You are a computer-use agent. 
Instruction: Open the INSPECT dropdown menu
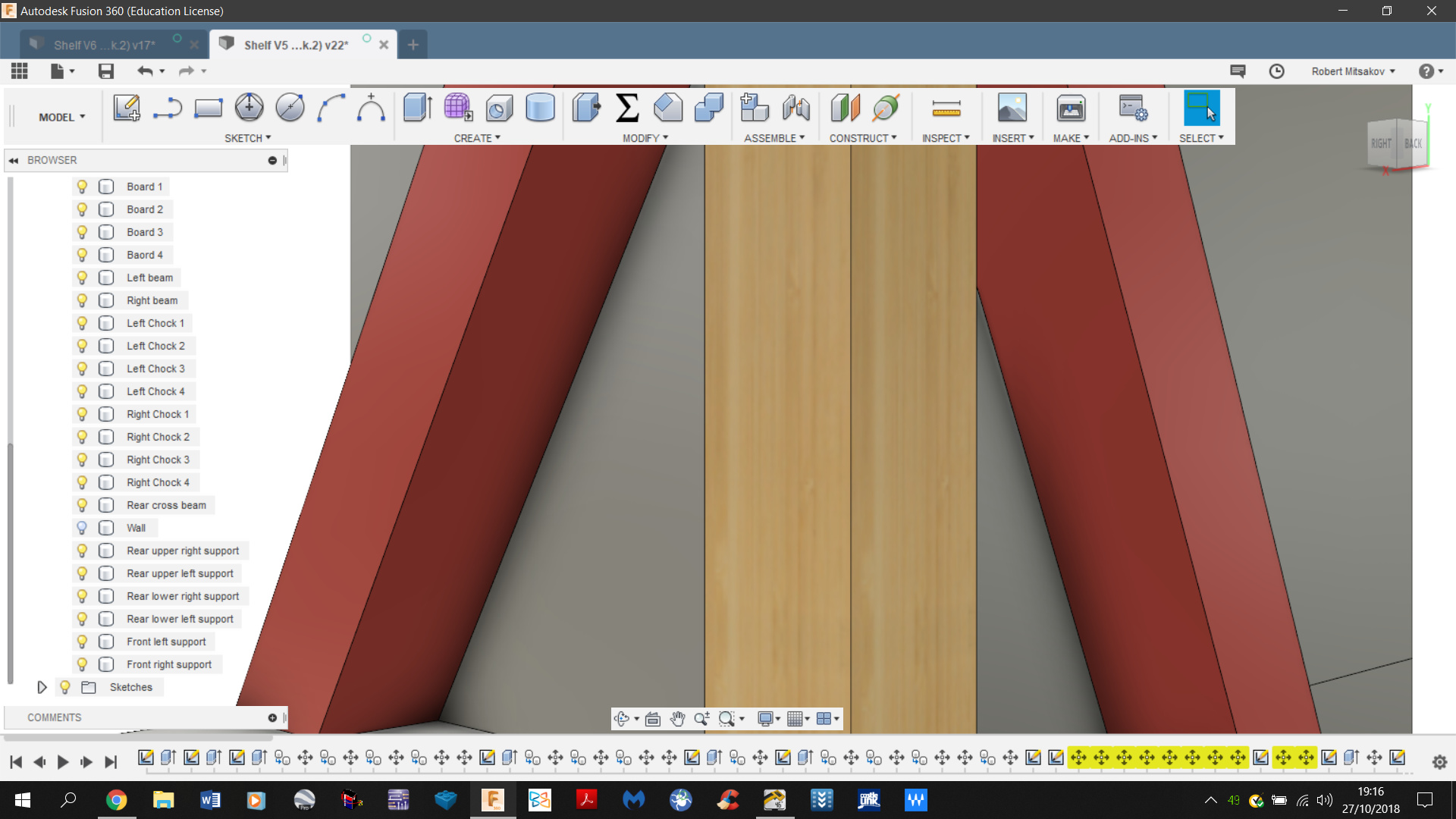point(946,138)
